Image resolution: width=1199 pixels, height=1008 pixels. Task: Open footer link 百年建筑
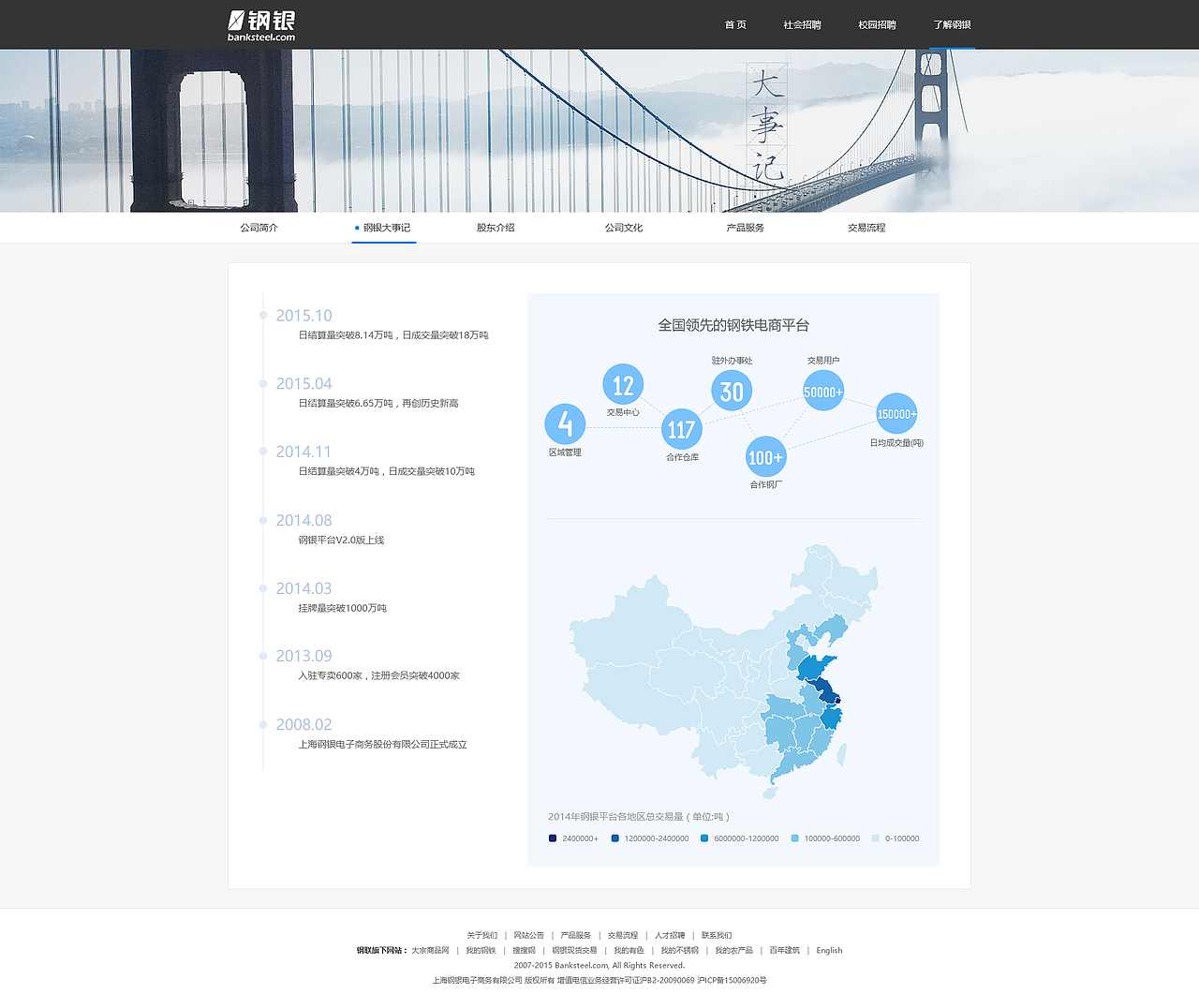(784, 950)
